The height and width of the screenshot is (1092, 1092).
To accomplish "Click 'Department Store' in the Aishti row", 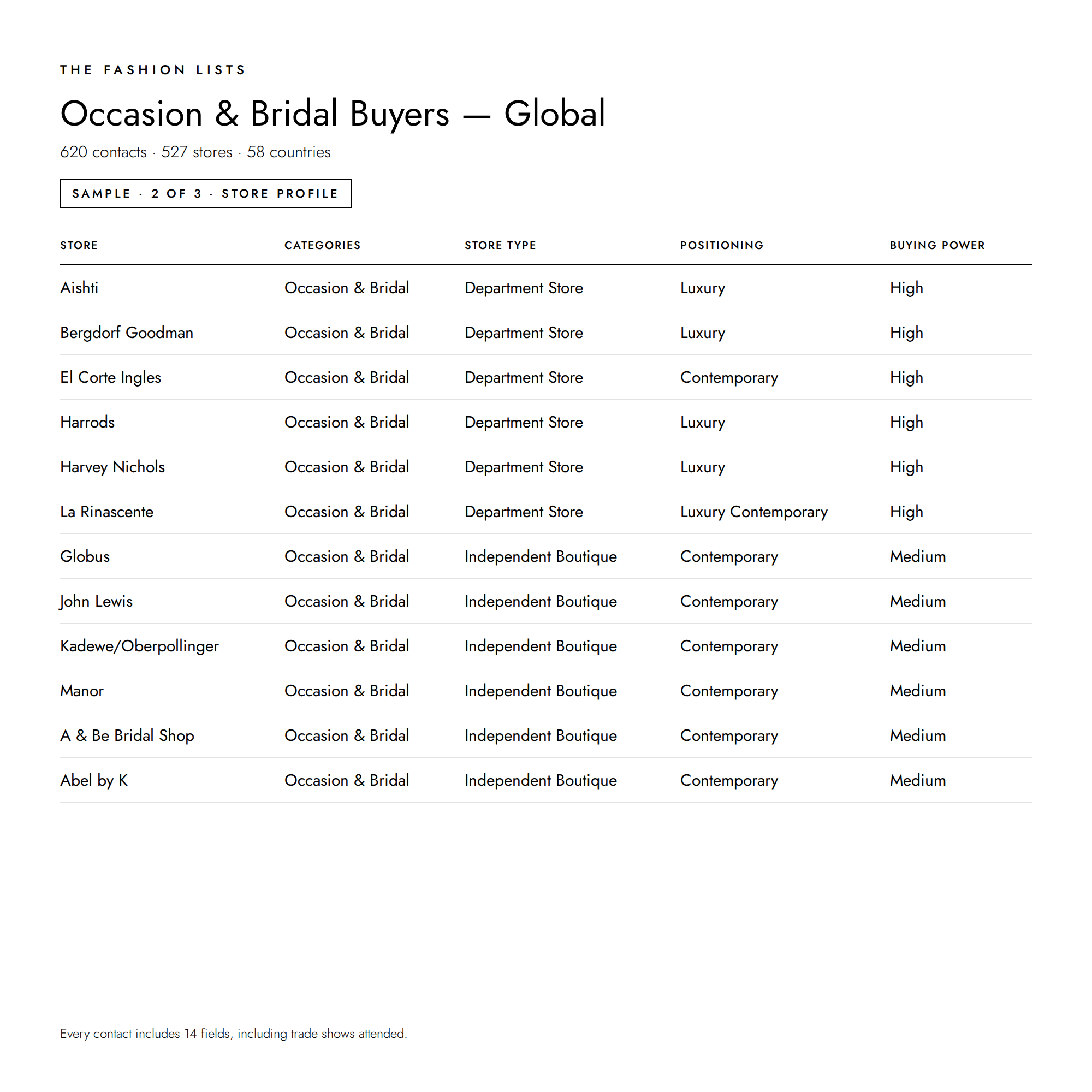I will click(x=524, y=288).
